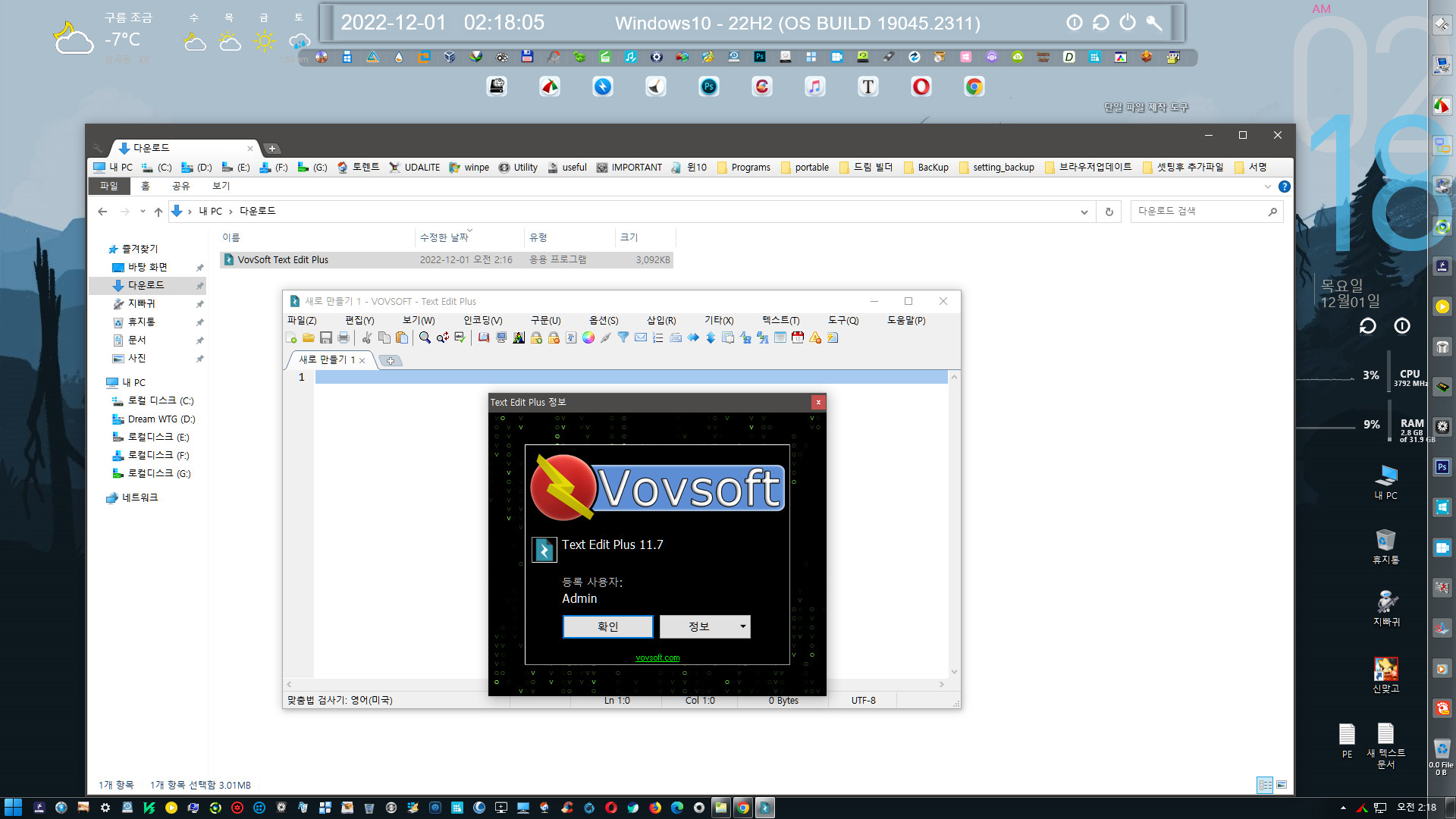
Task: Add a new document tab with plus button
Action: coord(390,360)
